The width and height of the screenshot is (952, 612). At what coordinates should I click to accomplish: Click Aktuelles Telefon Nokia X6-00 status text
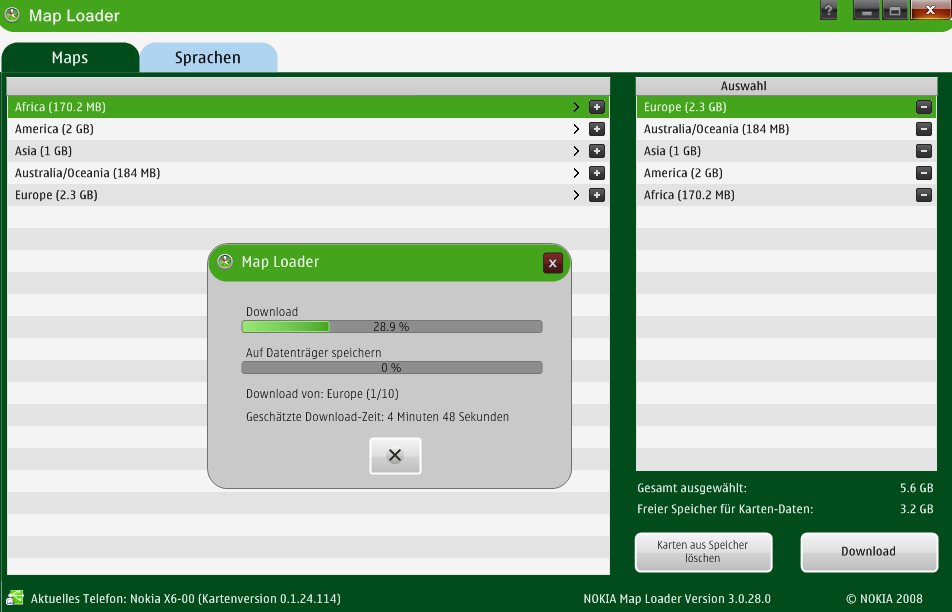click(186, 599)
